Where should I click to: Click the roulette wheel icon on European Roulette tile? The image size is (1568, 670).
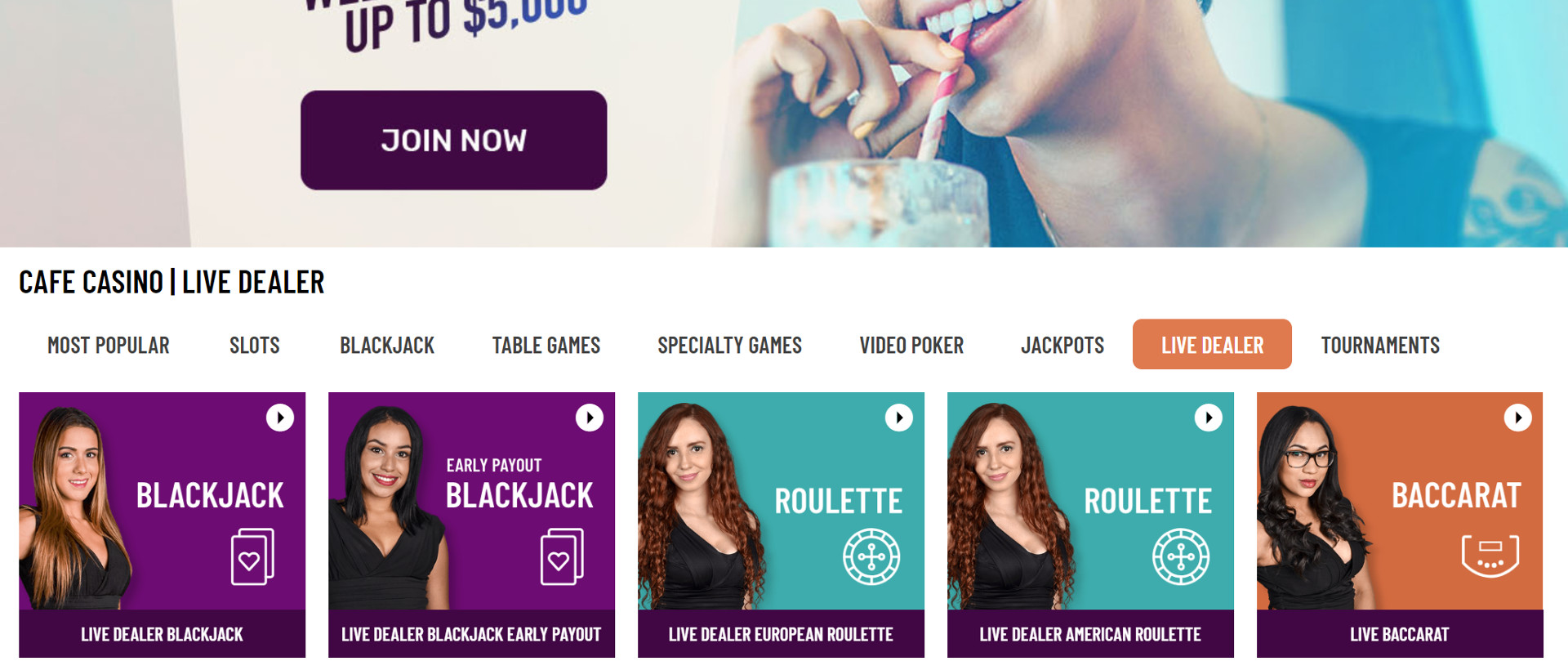[871, 557]
